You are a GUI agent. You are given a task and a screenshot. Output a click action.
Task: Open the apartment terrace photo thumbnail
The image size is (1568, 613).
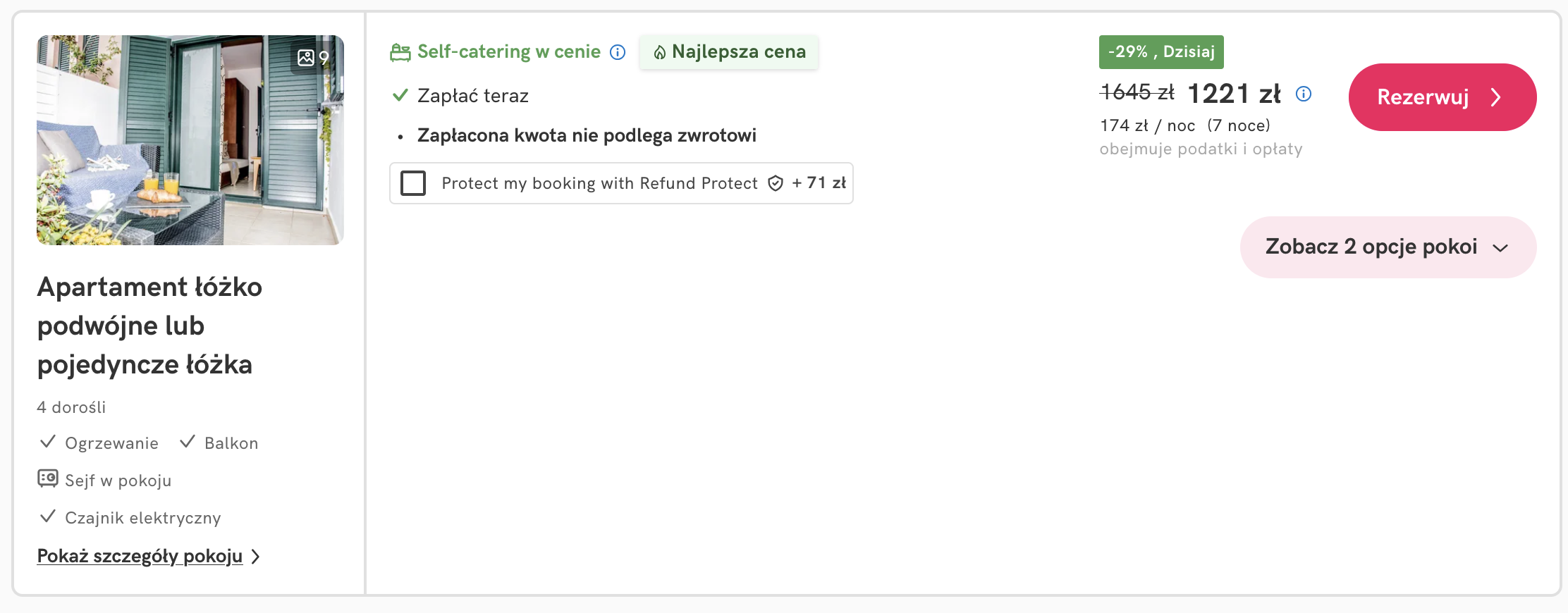coord(190,140)
